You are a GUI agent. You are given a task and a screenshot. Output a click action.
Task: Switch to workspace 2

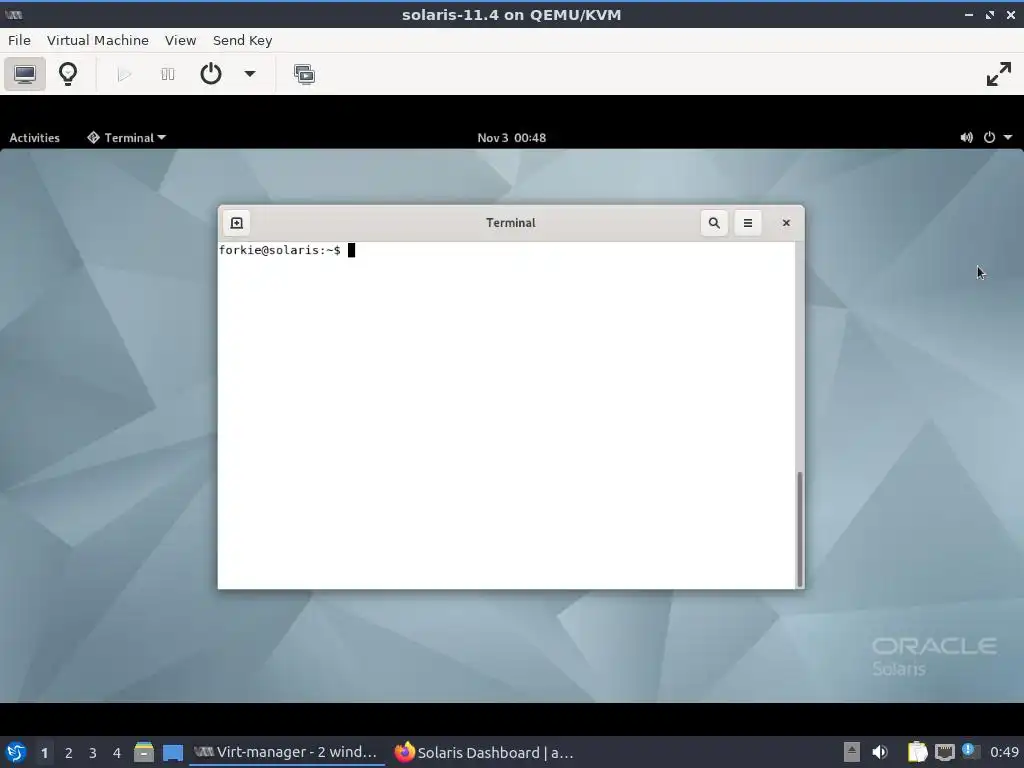click(x=69, y=753)
